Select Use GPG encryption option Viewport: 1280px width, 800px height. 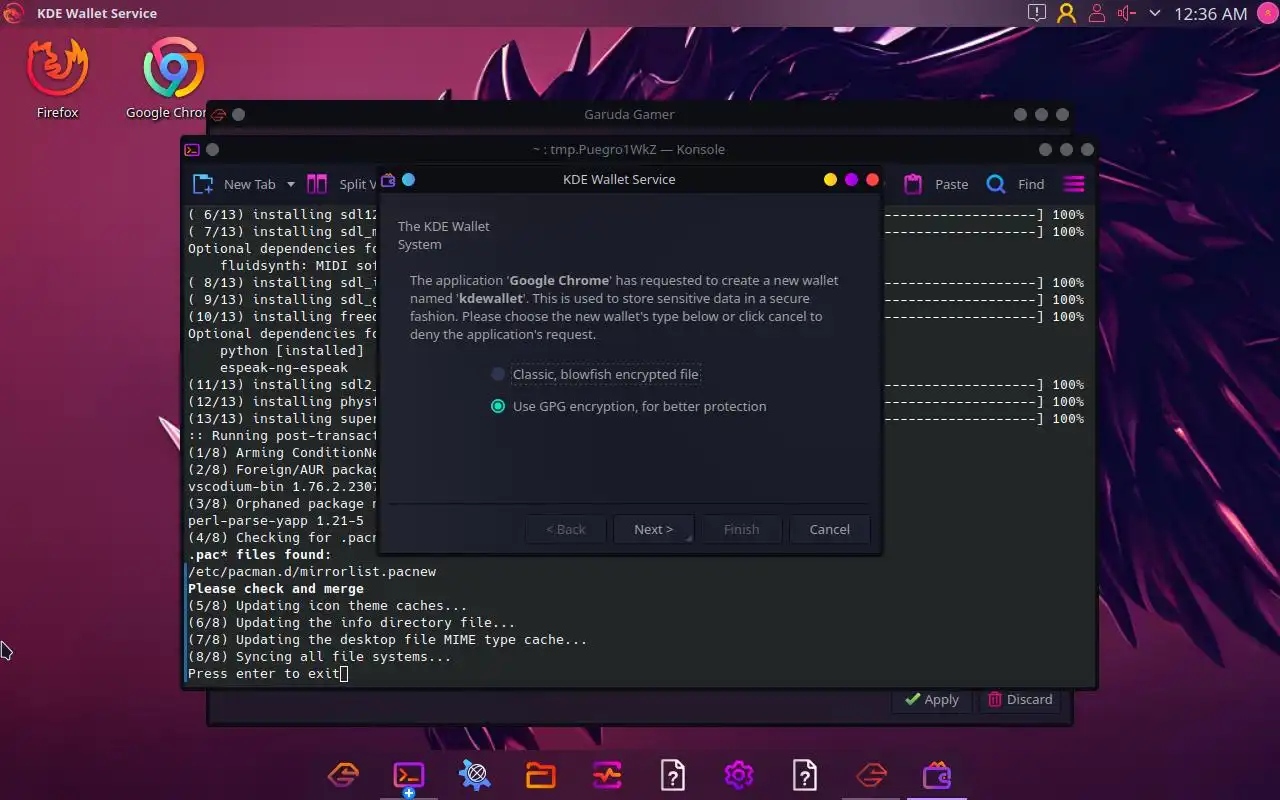tap(629, 406)
